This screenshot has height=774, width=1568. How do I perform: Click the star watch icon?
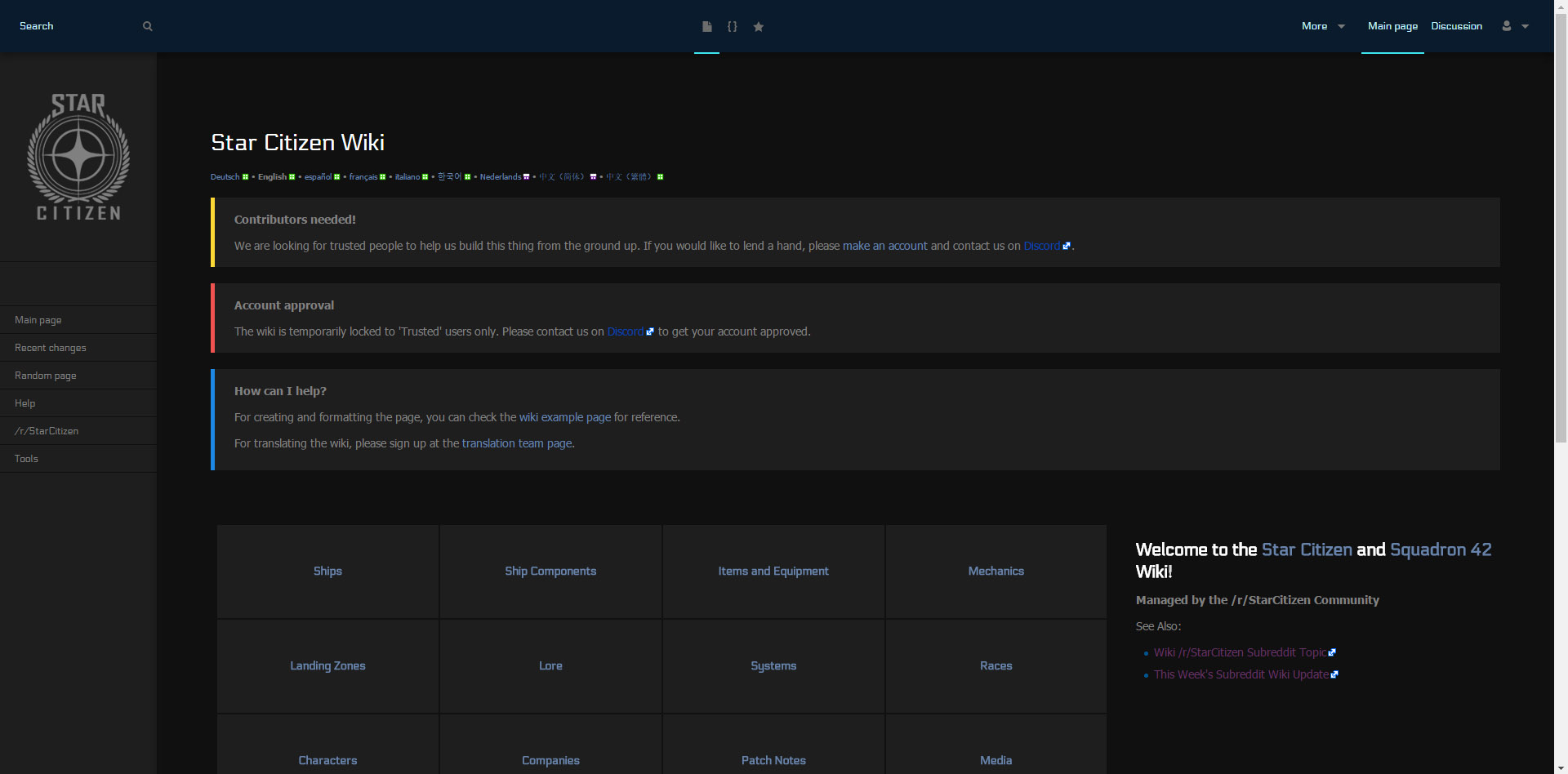[x=759, y=26]
